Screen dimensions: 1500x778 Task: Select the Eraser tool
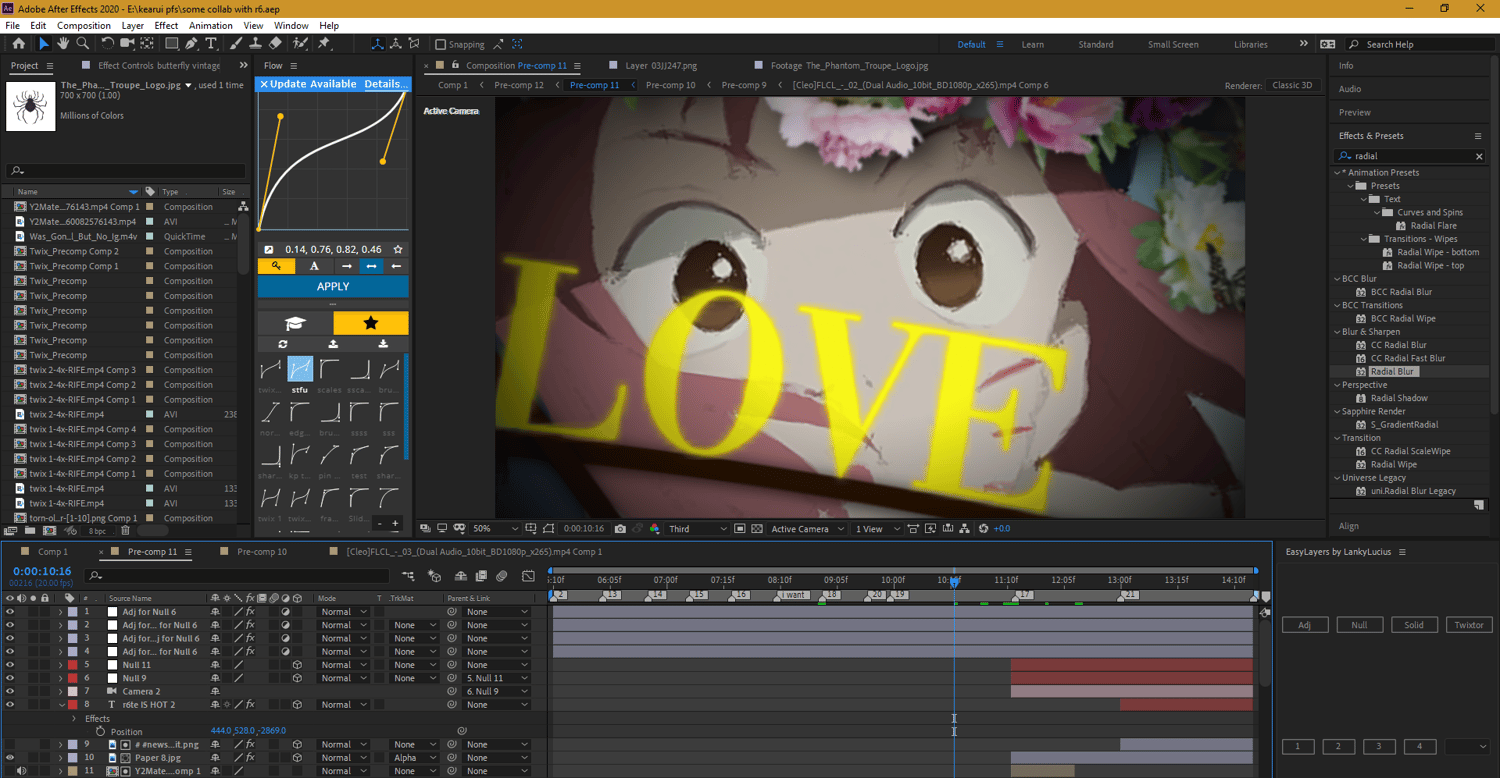(x=276, y=44)
